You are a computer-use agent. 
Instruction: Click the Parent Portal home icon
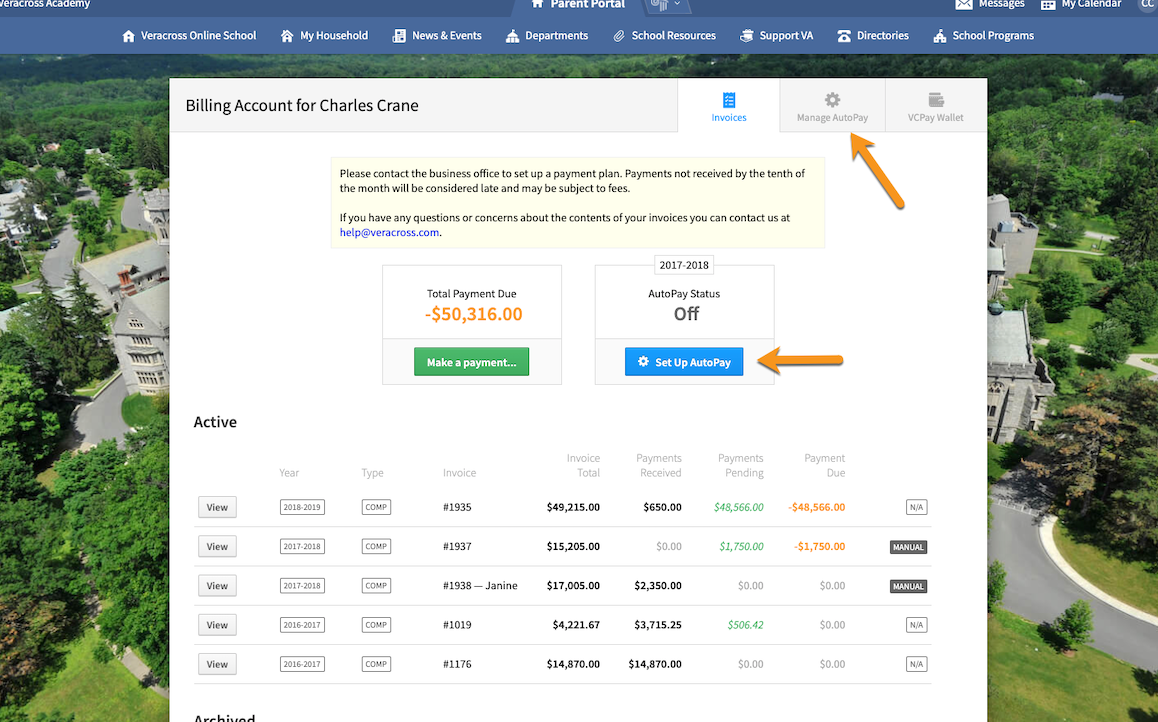coord(537,5)
